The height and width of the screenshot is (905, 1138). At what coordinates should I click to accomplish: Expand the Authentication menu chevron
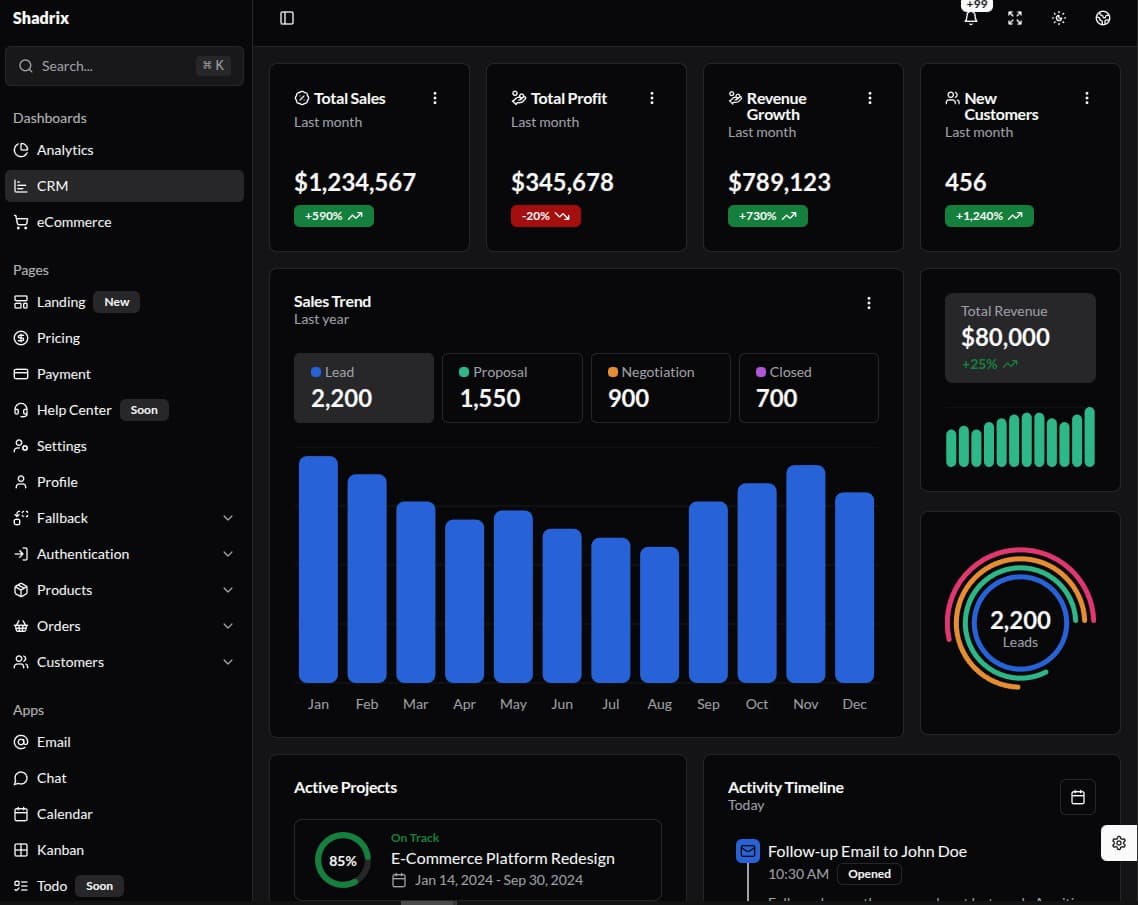(x=228, y=554)
